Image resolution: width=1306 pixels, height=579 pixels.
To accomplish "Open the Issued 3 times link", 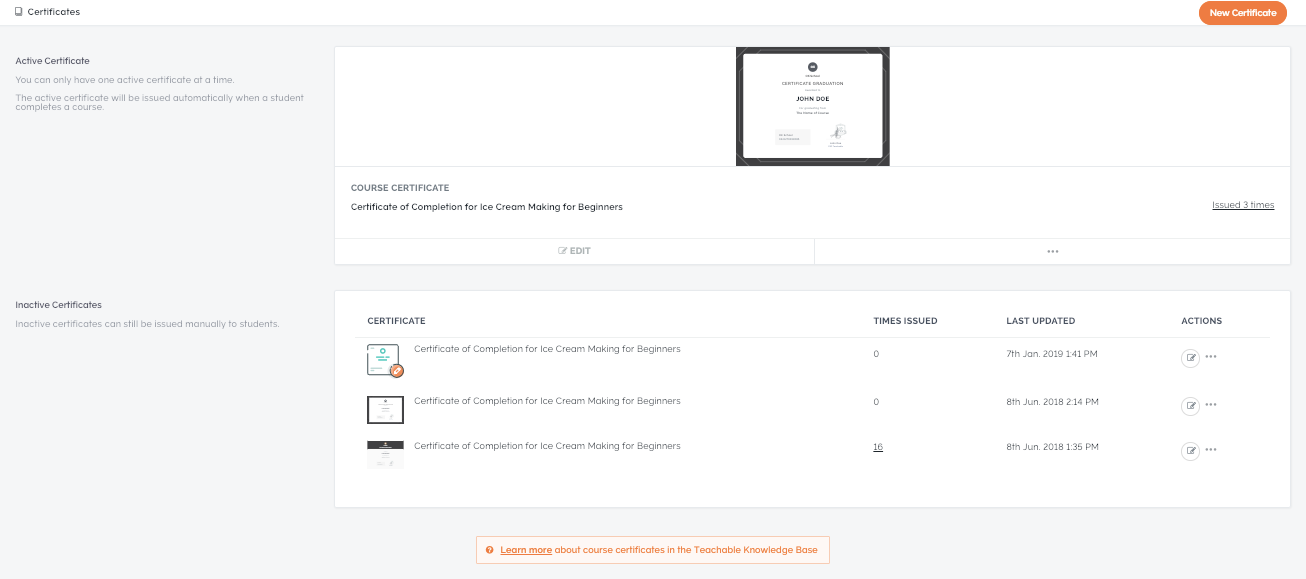I will [x=1243, y=205].
